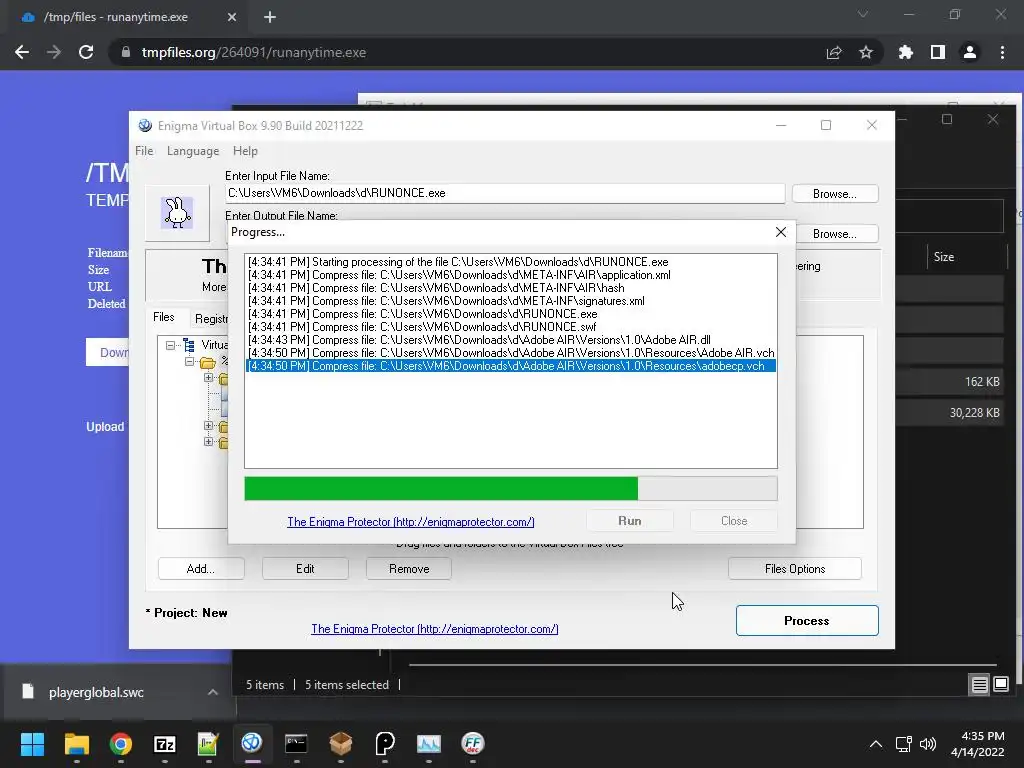This screenshot has height=768, width=1024.
Task: Open the Chrome extensions puzzle icon
Action: click(x=906, y=52)
